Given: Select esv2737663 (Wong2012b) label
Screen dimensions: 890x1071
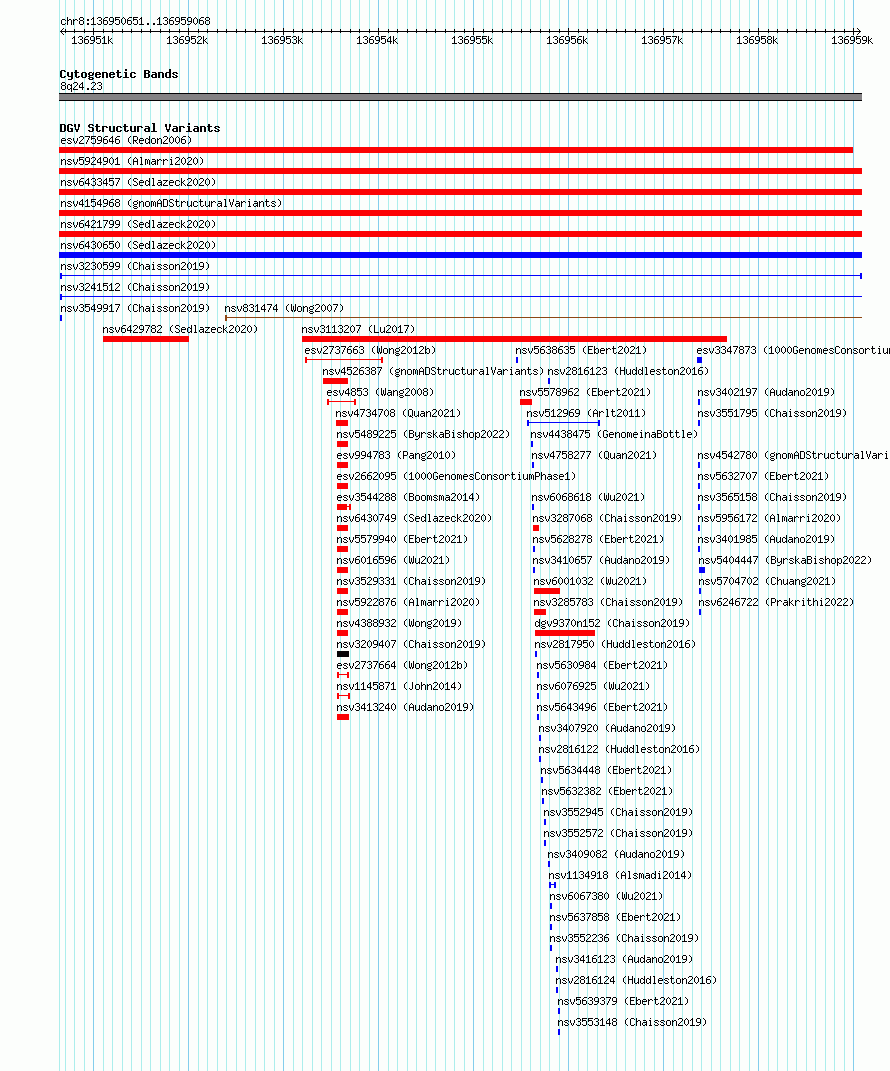Looking at the screenshot, I should (370, 350).
